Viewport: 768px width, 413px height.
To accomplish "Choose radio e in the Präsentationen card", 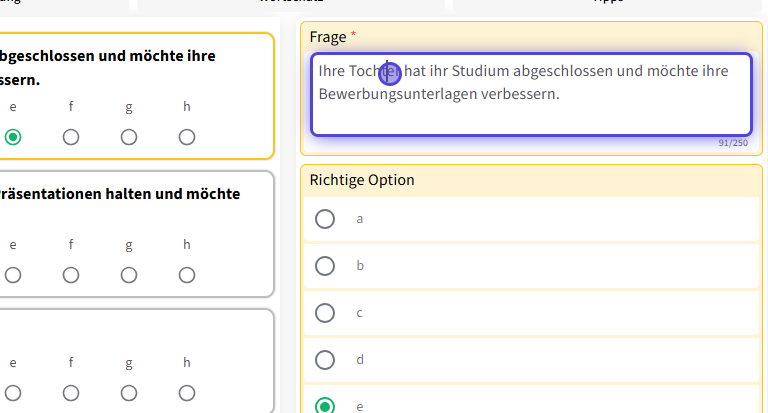I will (x=13, y=275).
